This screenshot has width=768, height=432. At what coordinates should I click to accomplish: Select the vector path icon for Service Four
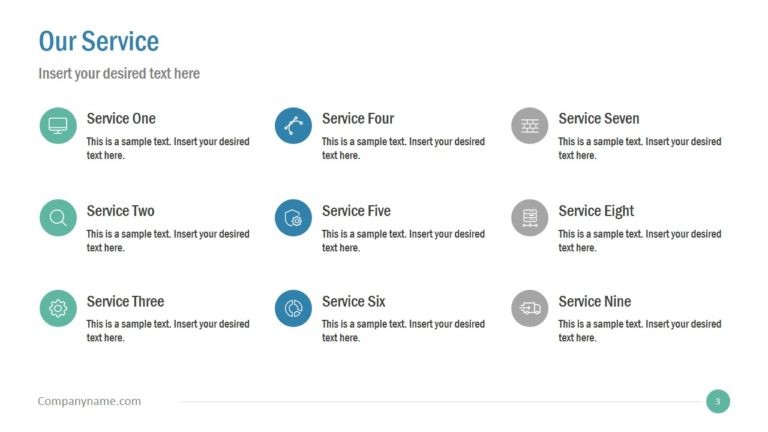coord(293,126)
